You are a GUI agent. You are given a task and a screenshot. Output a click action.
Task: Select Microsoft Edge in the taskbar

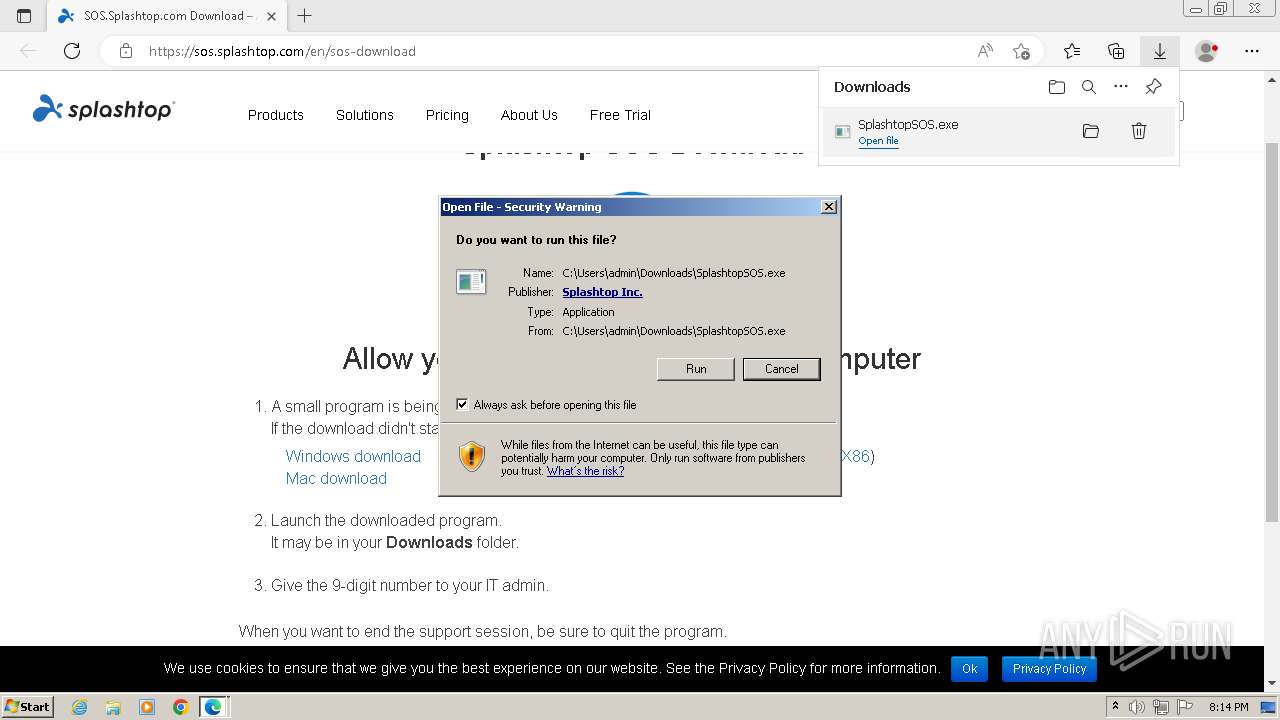214,707
